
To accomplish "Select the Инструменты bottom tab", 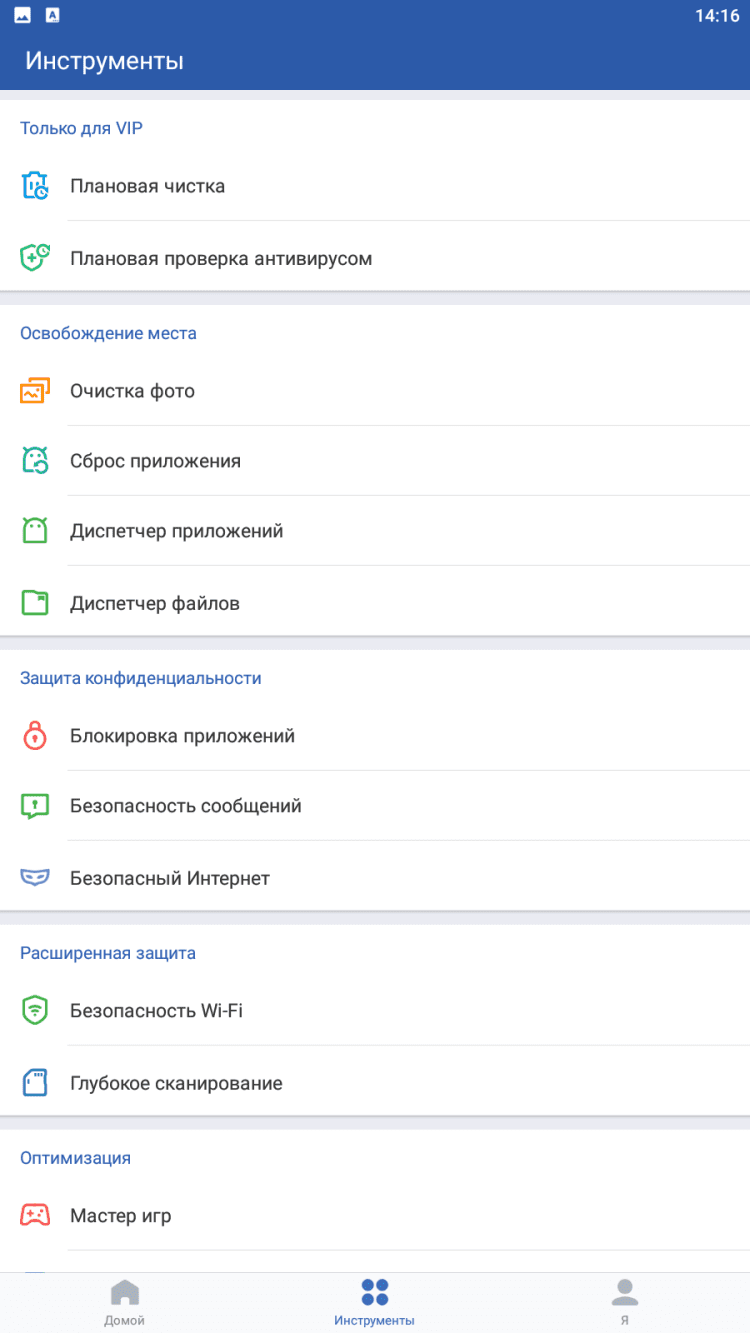I will pyautogui.click(x=375, y=1302).
